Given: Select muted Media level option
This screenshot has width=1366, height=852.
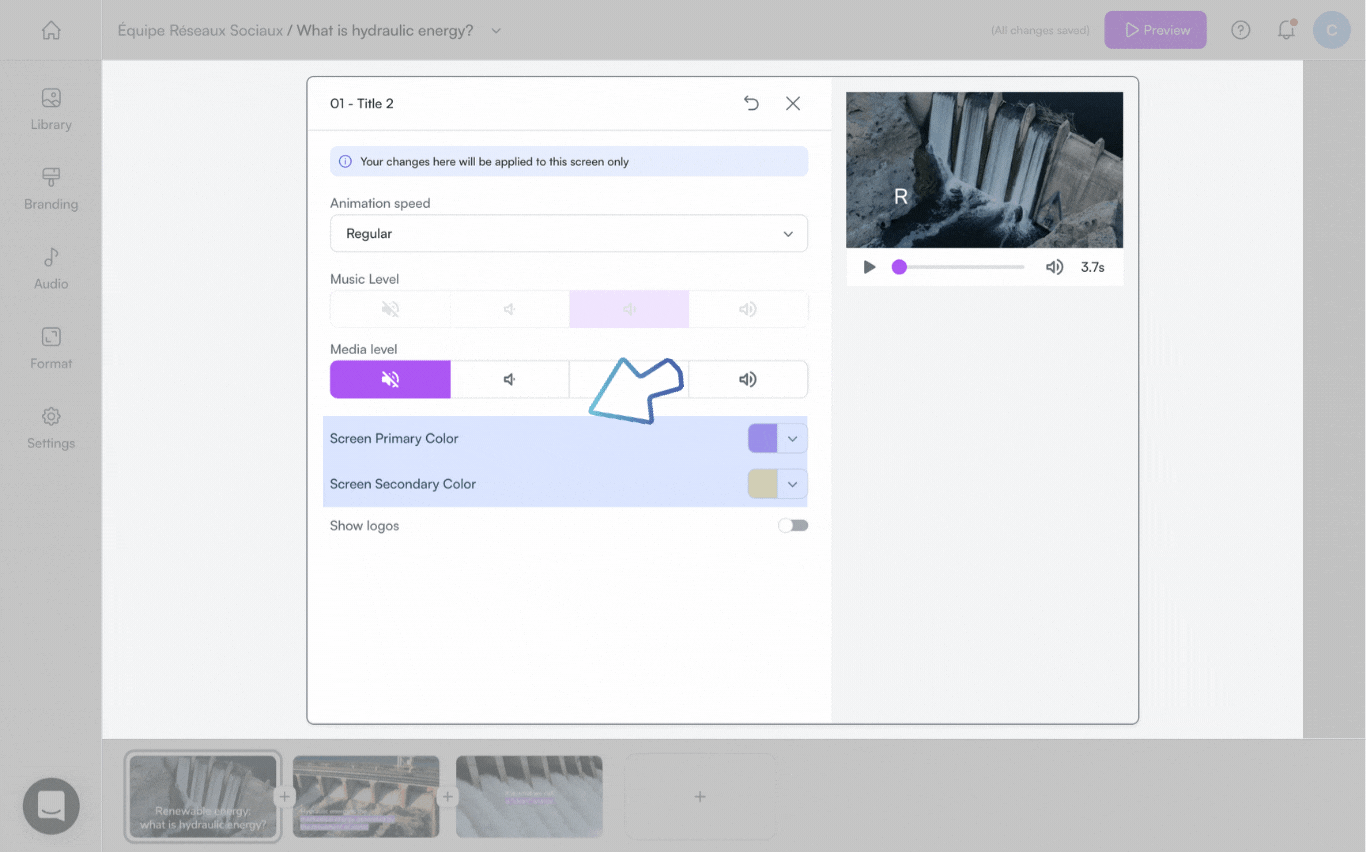Looking at the screenshot, I should [x=390, y=380].
